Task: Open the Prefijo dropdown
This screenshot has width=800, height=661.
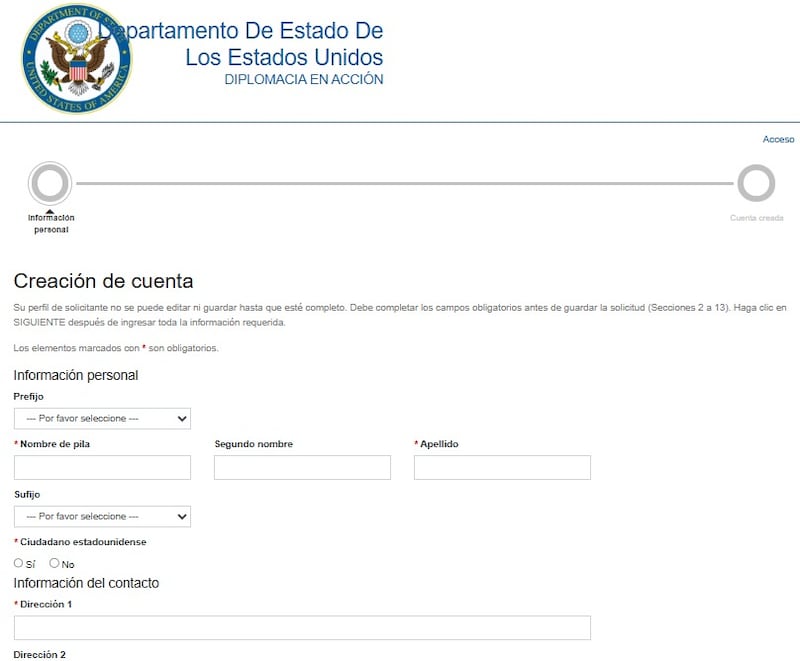Action: 102,418
